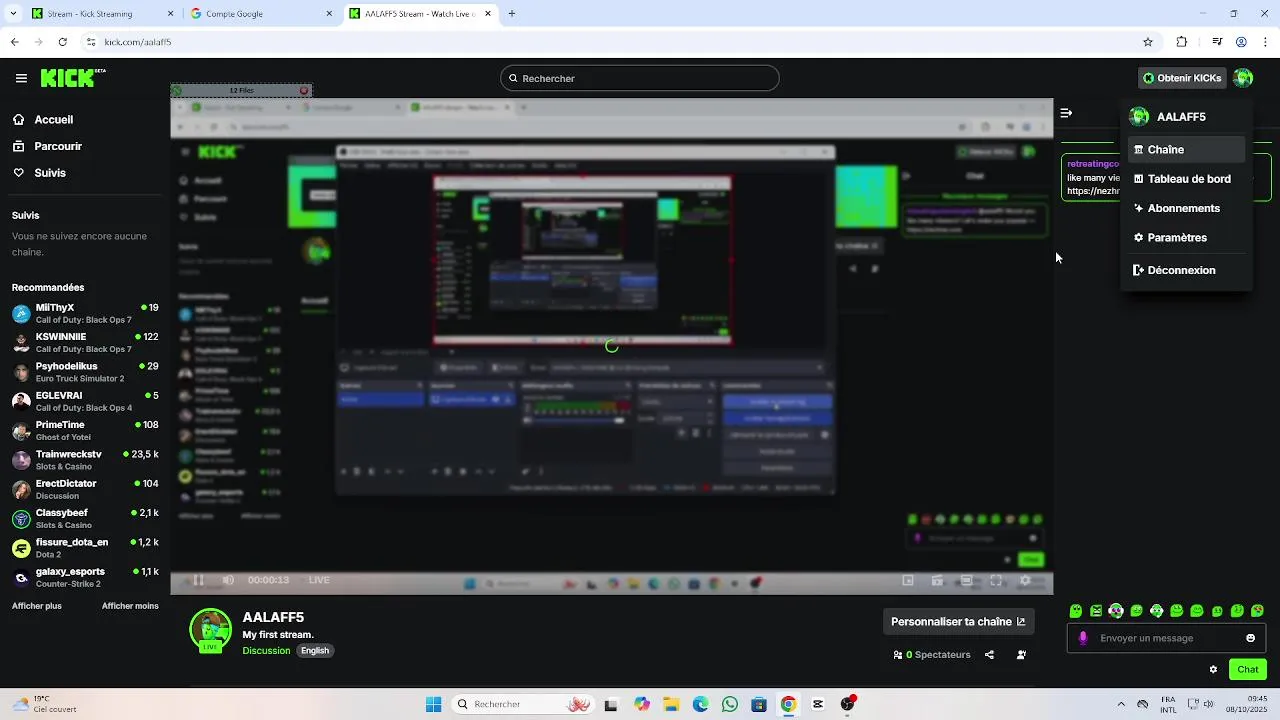Click the first green emote in the chat row
The width and height of the screenshot is (1280, 720).
(x=1076, y=611)
